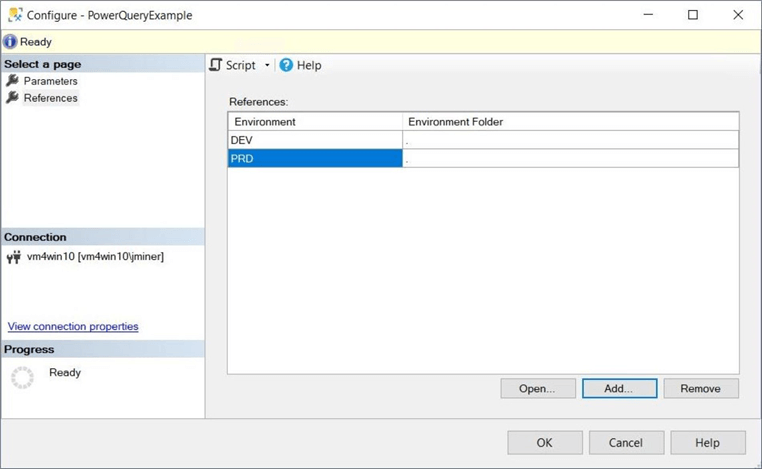The height and width of the screenshot is (469, 762).
Task: Select the PRD environment row
Action: pos(315,158)
